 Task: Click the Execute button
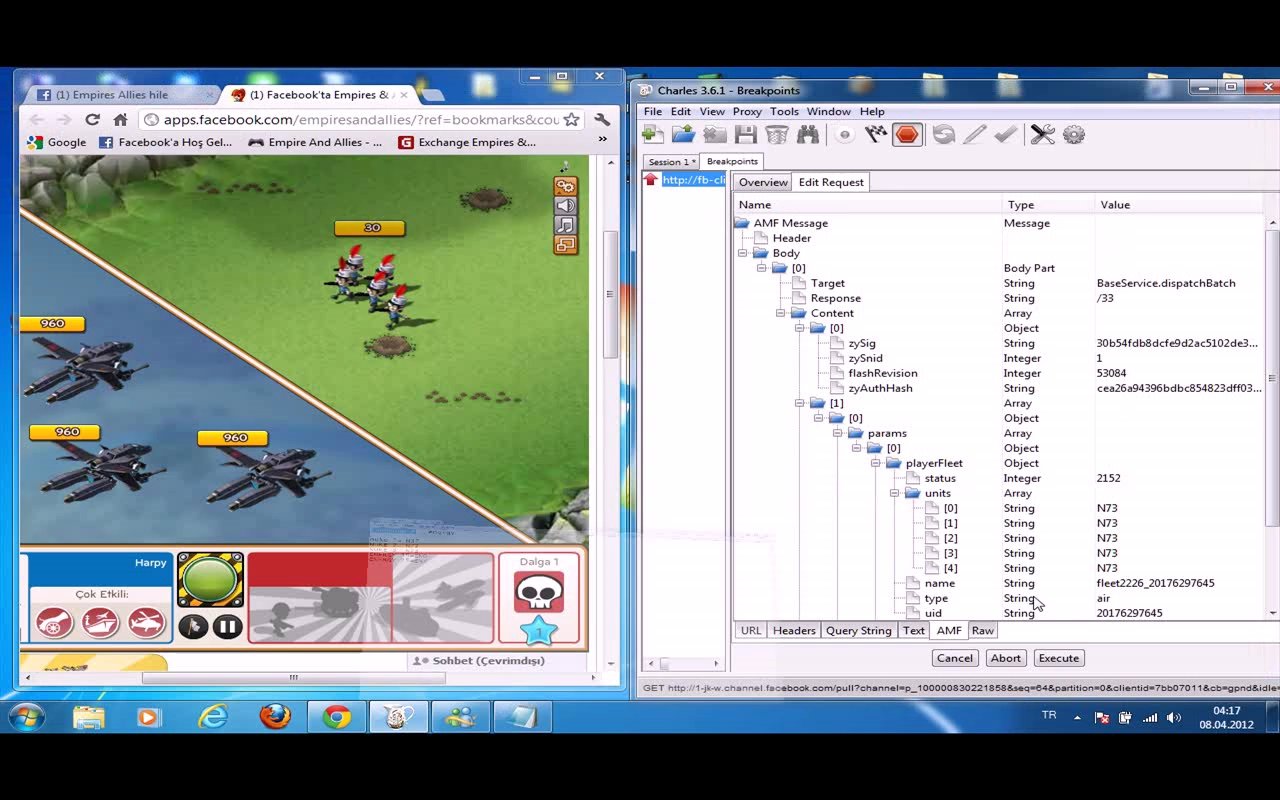(x=1058, y=658)
